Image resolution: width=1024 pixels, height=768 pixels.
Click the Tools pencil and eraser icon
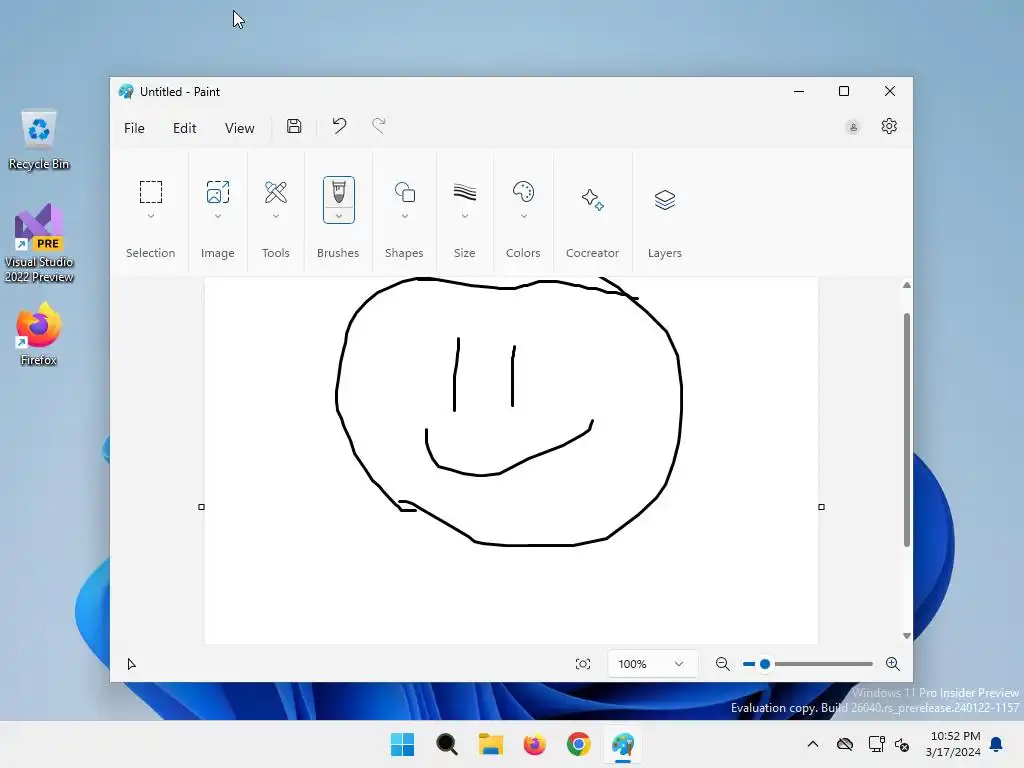pos(276,192)
